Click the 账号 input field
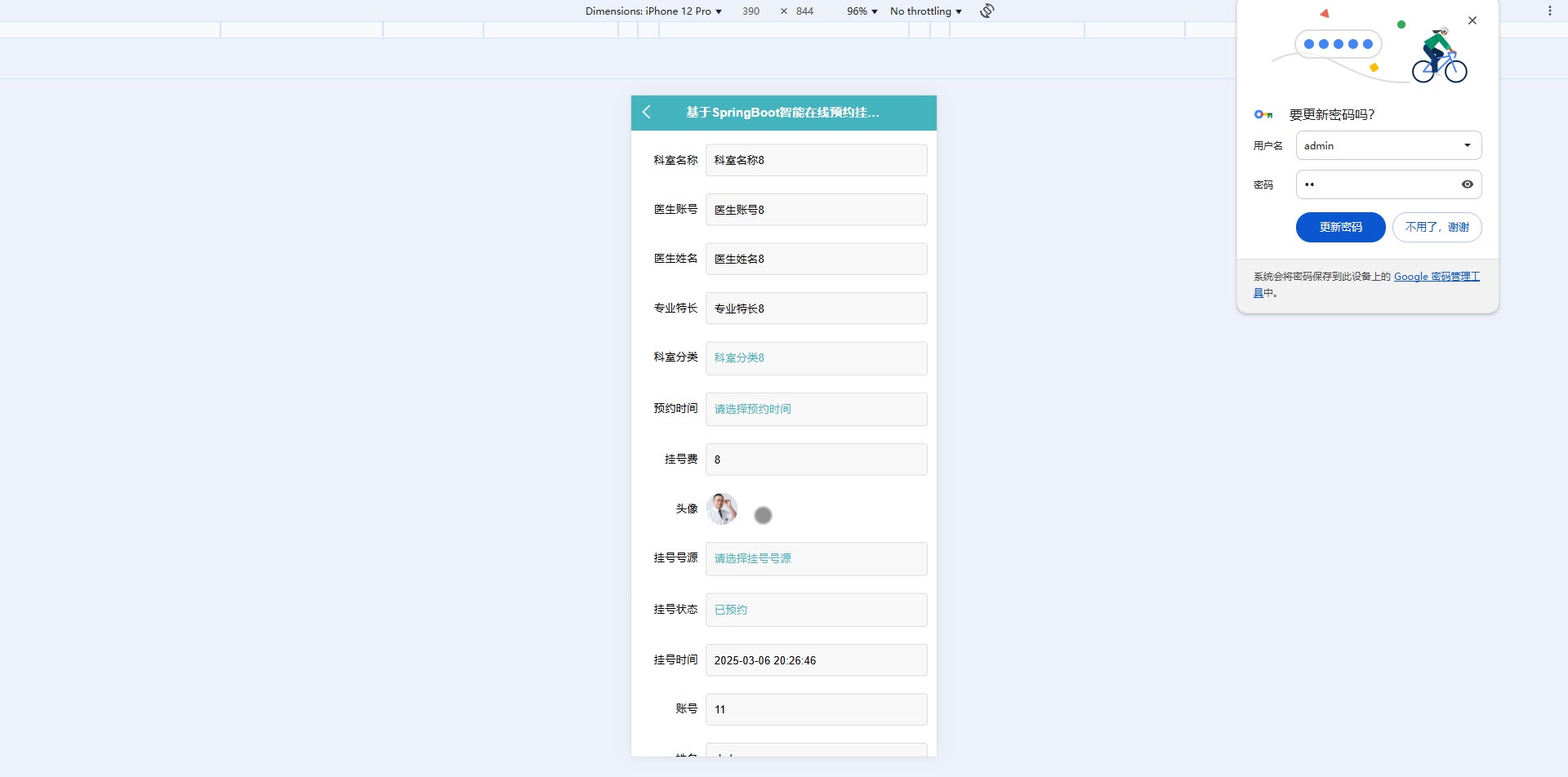Image resolution: width=1568 pixels, height=777 pixels. click(x=817, y=709)
